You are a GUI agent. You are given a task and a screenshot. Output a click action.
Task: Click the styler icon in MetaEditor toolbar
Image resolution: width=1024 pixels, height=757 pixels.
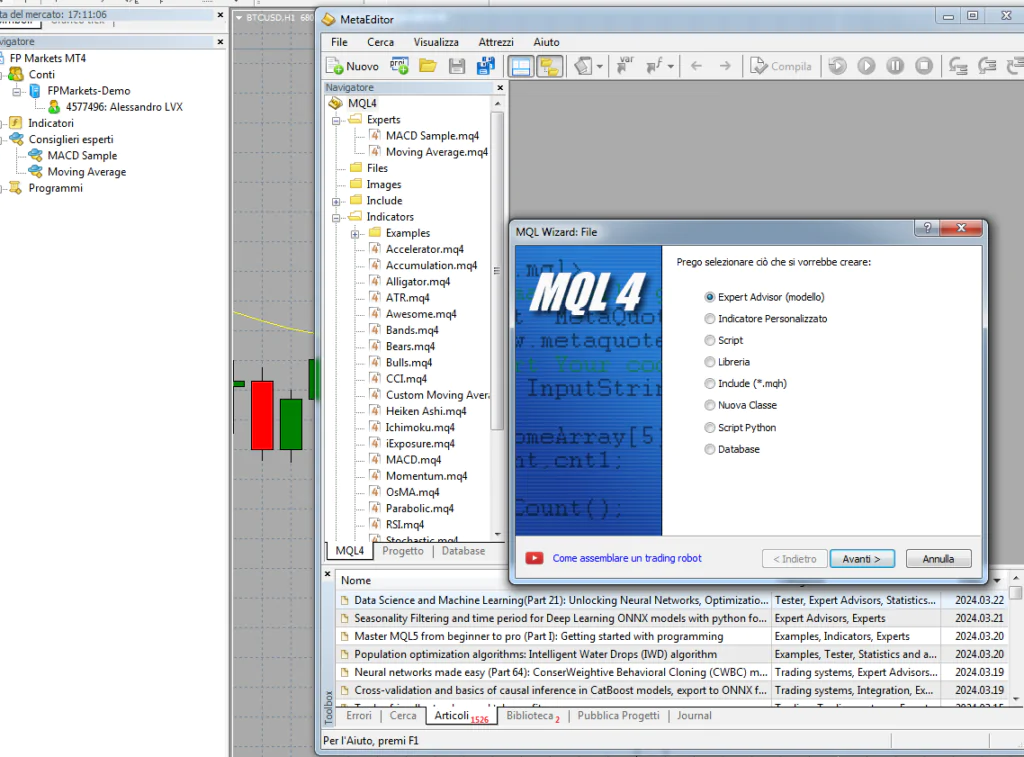[x=583, y=66]
